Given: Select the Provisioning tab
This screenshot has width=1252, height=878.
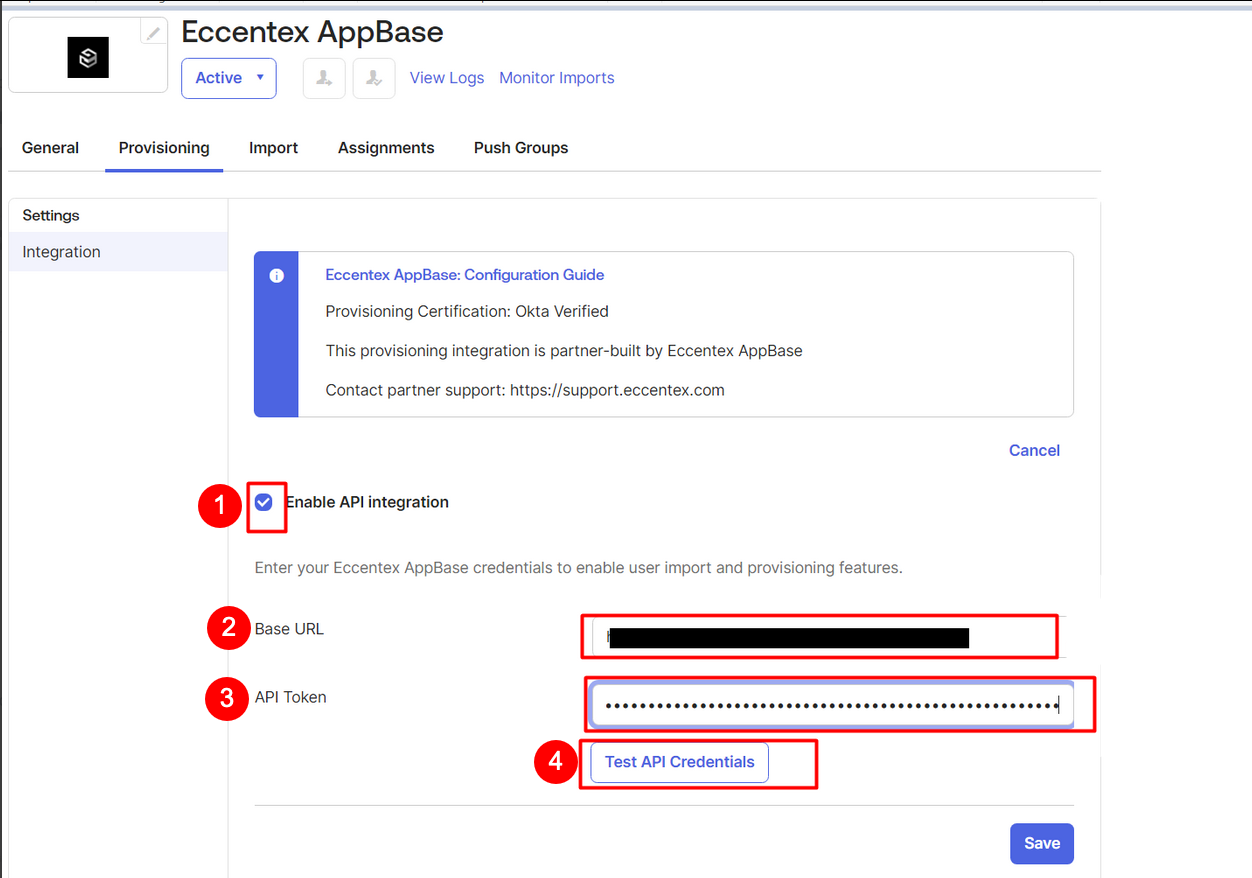Looking at the screenshot, I should pos(164,148).
